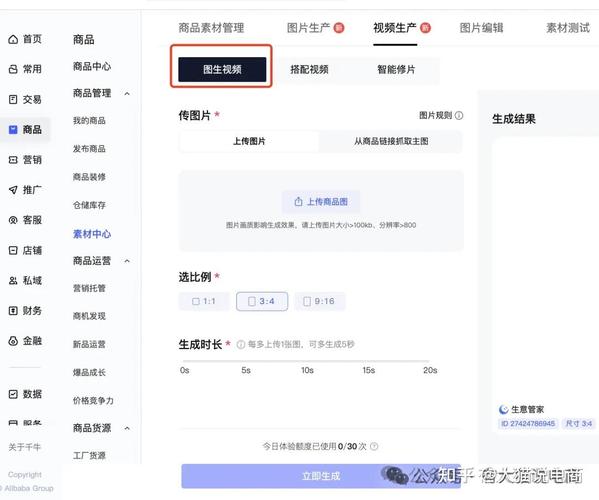
Task: Open the 视频生产 tab
Action: (395, 28)
